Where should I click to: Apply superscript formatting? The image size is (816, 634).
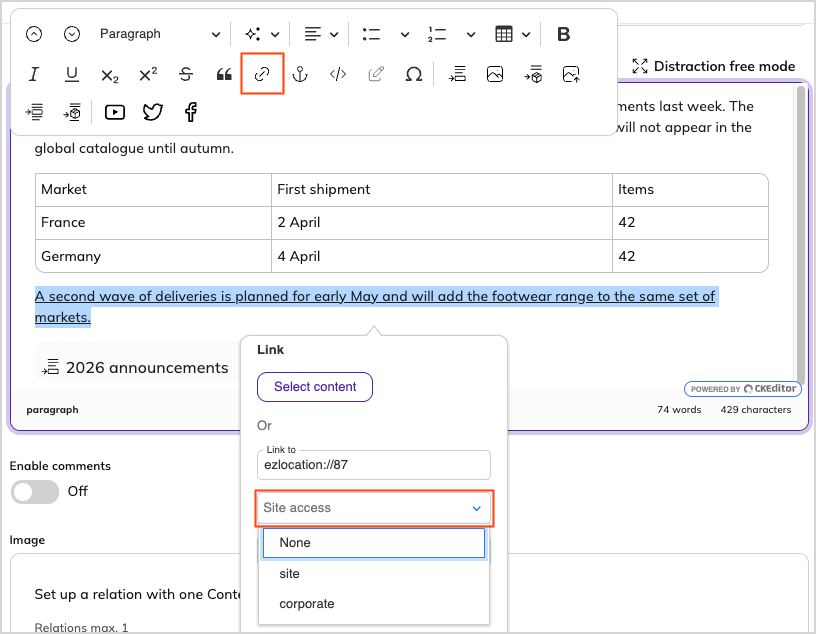(x=148, y=74)
